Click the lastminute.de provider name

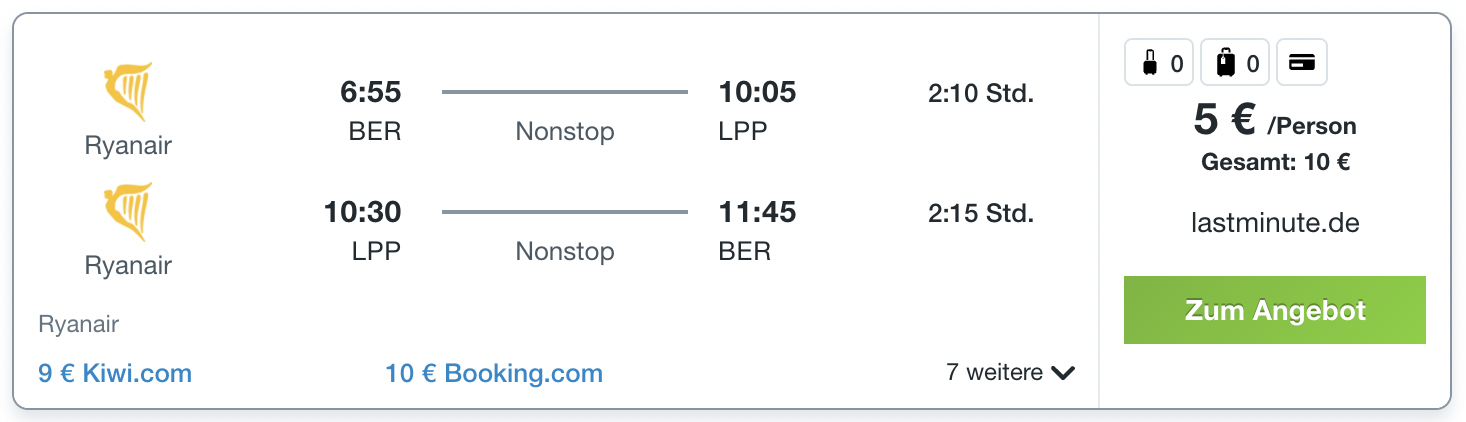click(x=1275, y=223)
